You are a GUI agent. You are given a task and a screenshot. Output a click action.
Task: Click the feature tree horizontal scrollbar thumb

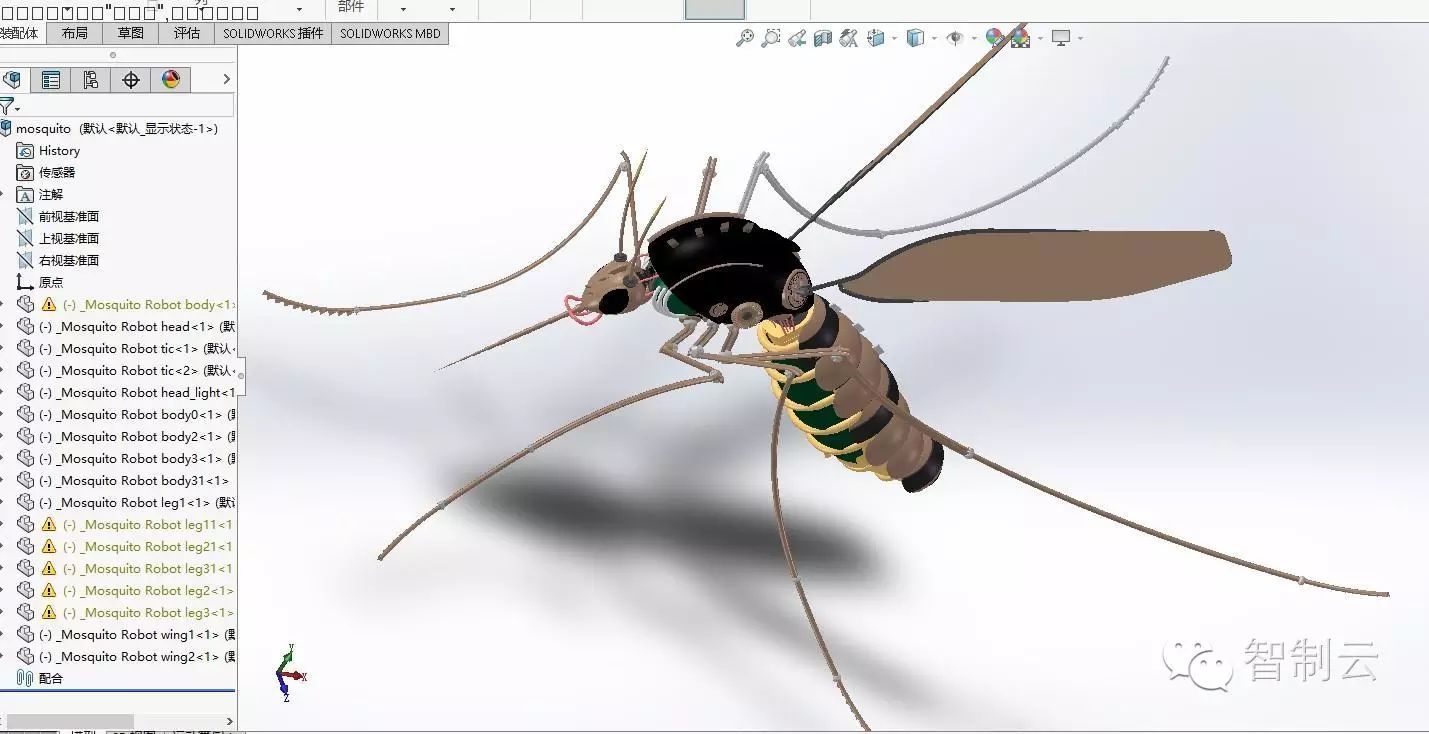click(70, 721)
